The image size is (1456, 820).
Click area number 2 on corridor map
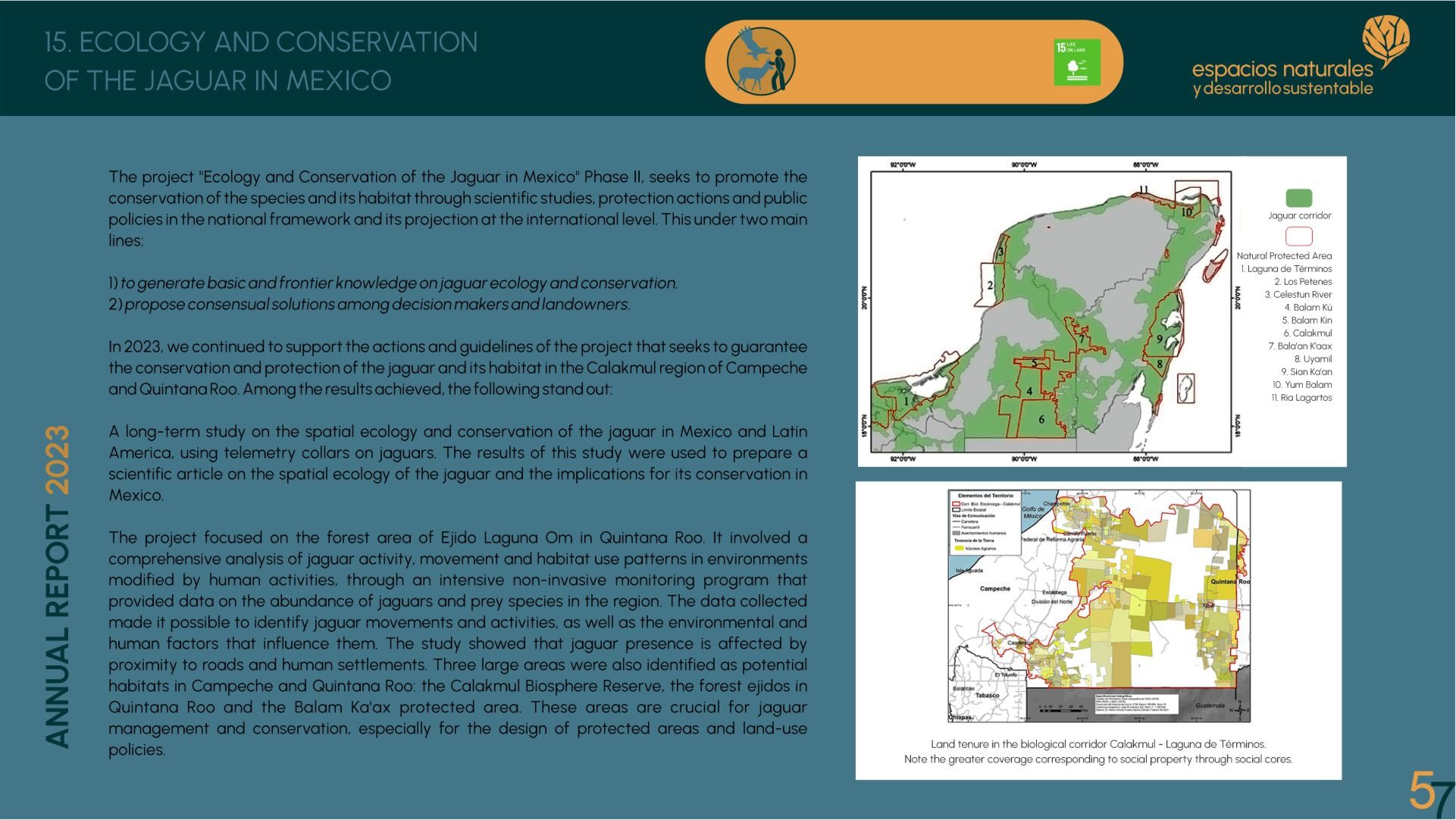tap(990, 286)
